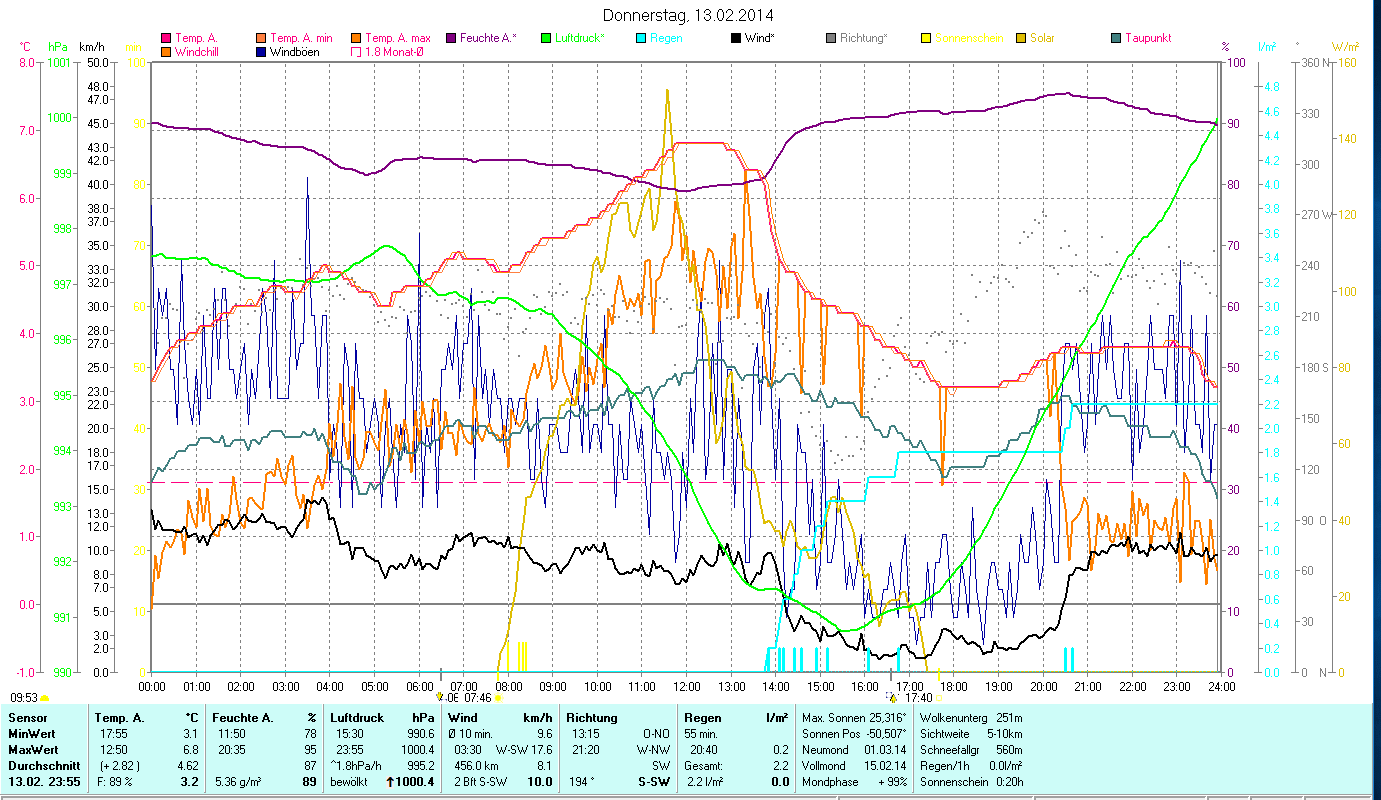Click the Sonnenschein 0:20h entry in the table
Screen dimensions: 1381x800
(x=970, y=782)
